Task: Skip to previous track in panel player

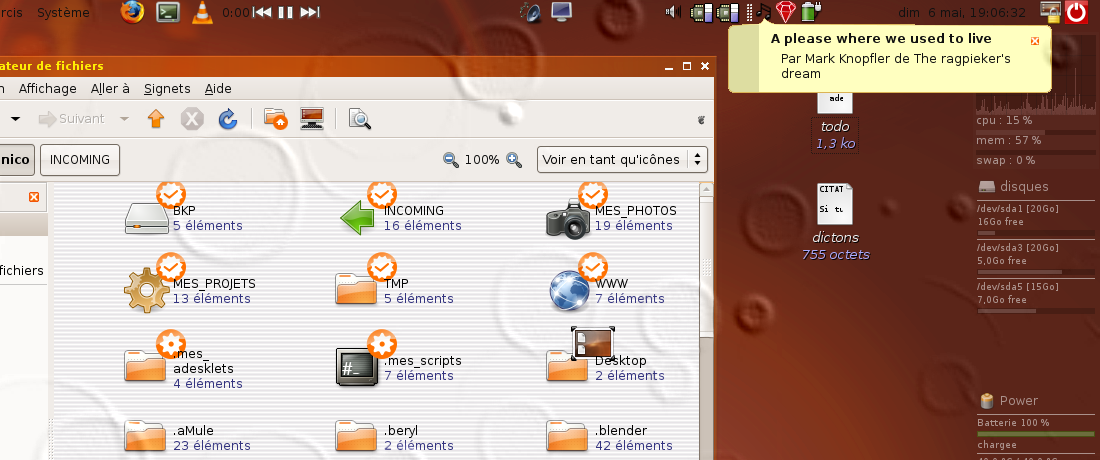Action: tap(262, 13)
